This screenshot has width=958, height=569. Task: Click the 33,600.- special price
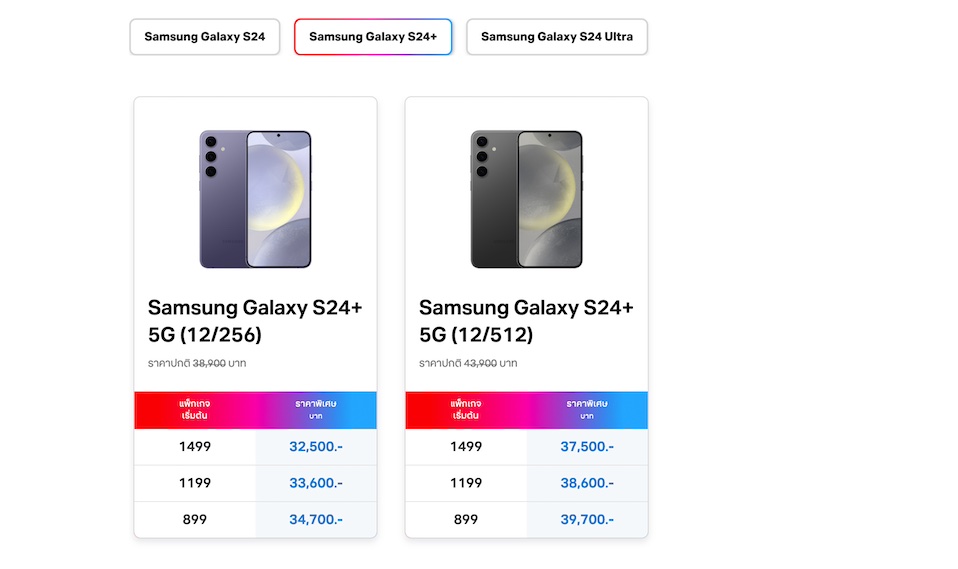pyautogui.click(x=316, y=483)
